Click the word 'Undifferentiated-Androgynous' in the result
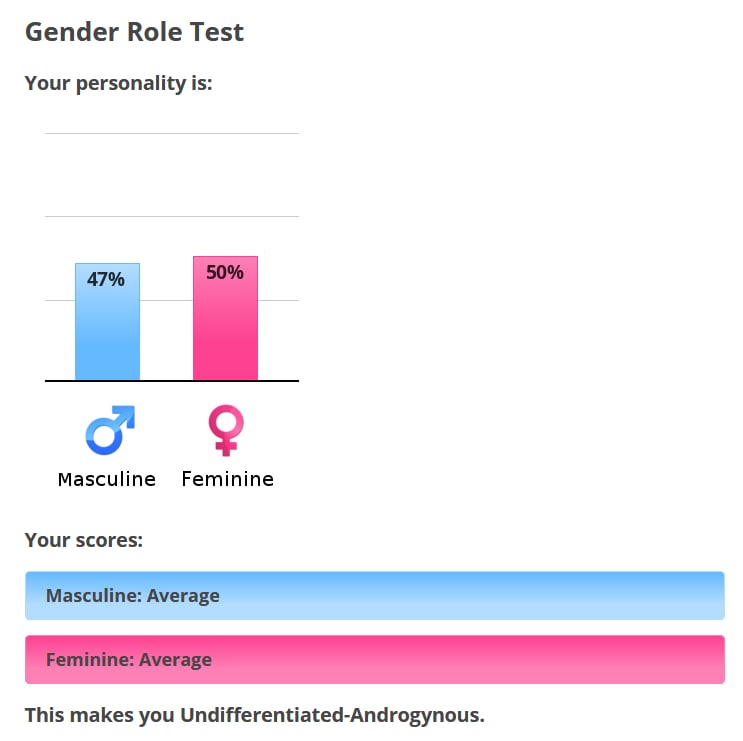The image size is (743, 741). 330,715
